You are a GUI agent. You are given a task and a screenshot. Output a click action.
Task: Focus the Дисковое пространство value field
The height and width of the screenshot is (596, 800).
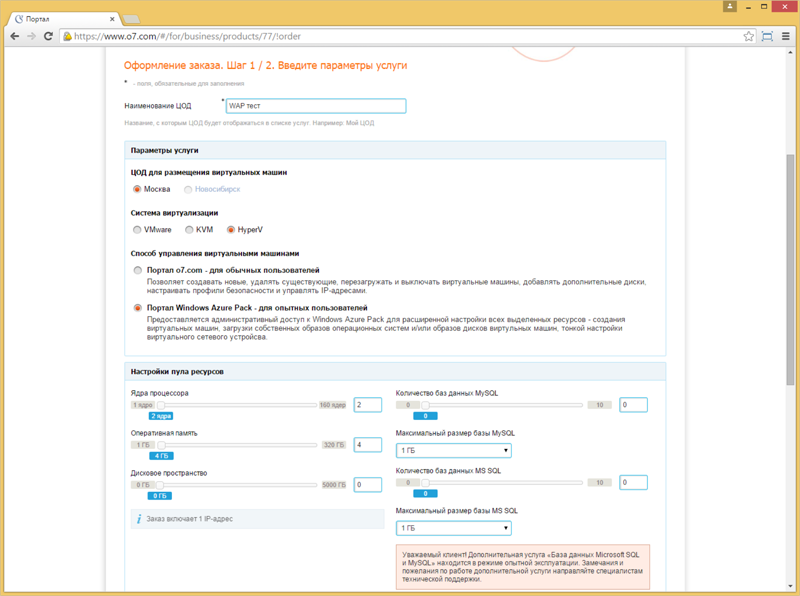click(368, 484)
